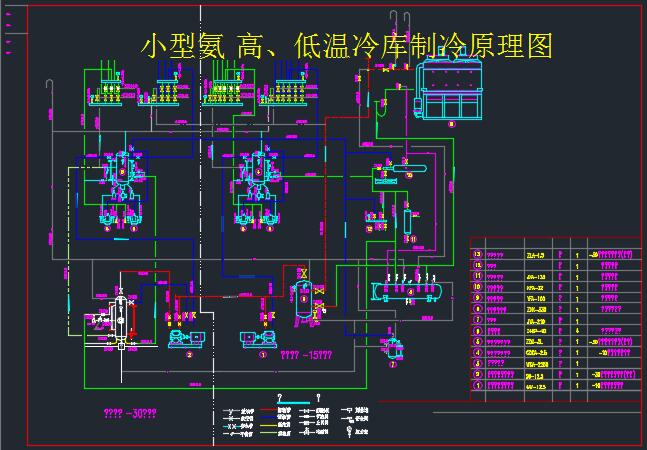This screenshot has height=450, width=647.
Task: Click circled number 7 in the equipment table
Action: 478,320
